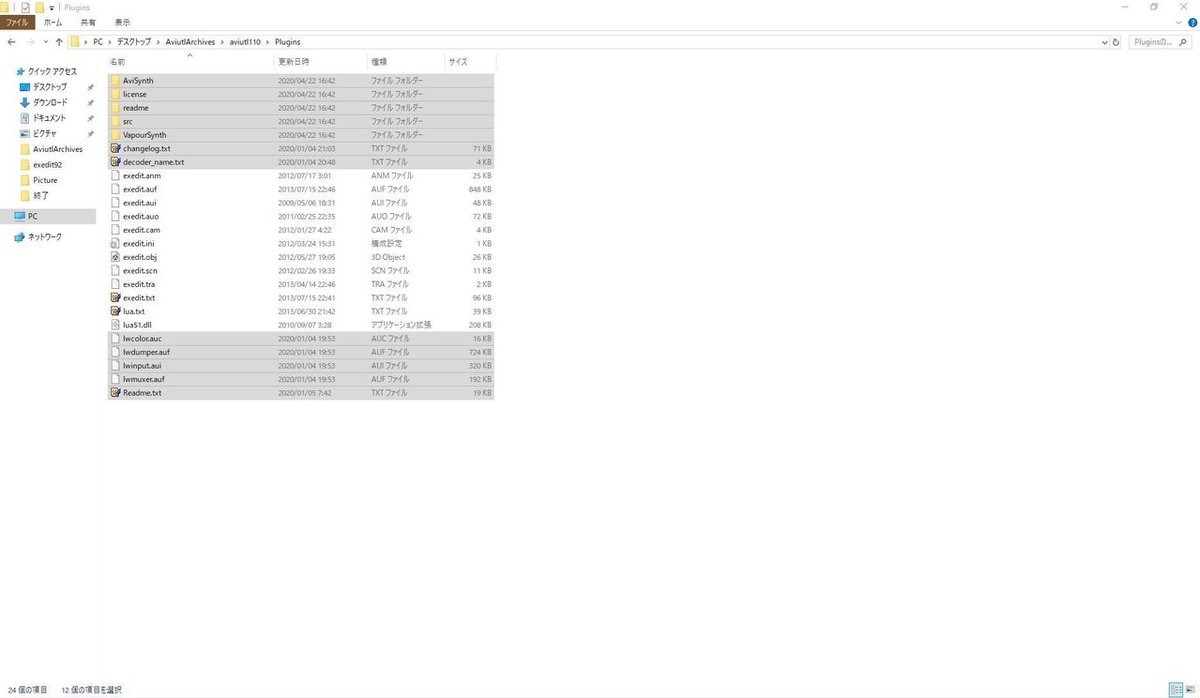Select the exedit.aui file icon
Screen dimensions: 1200x698
[x=115, y=202]
